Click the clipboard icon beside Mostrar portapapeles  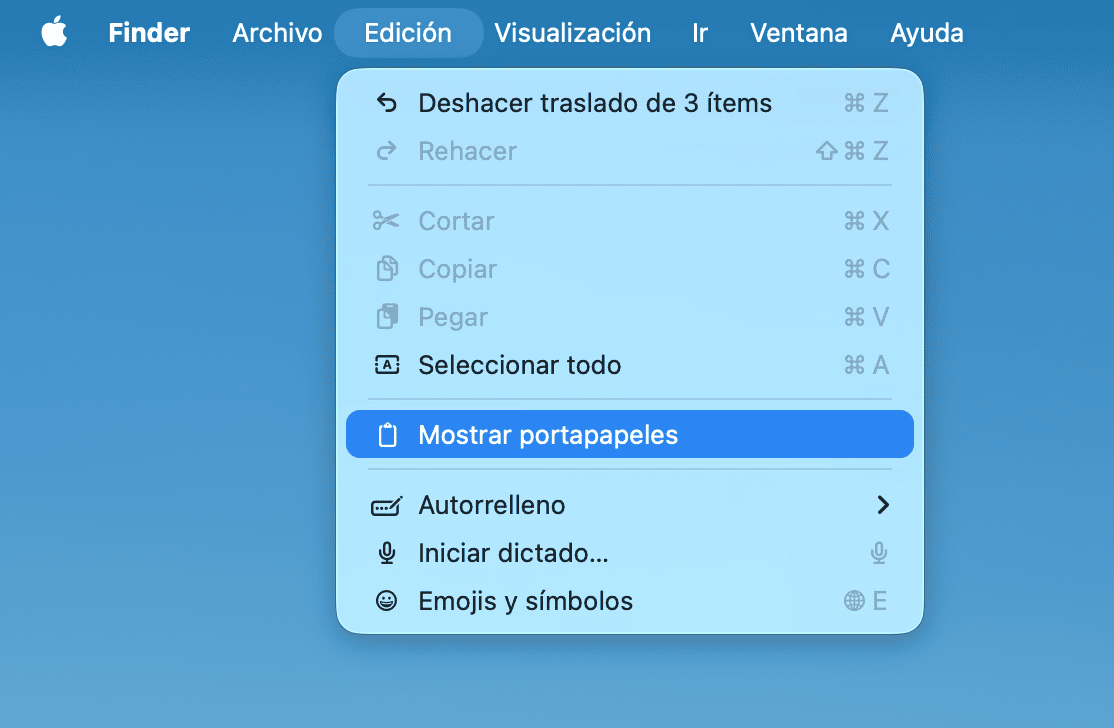click(x=386, y=435)
